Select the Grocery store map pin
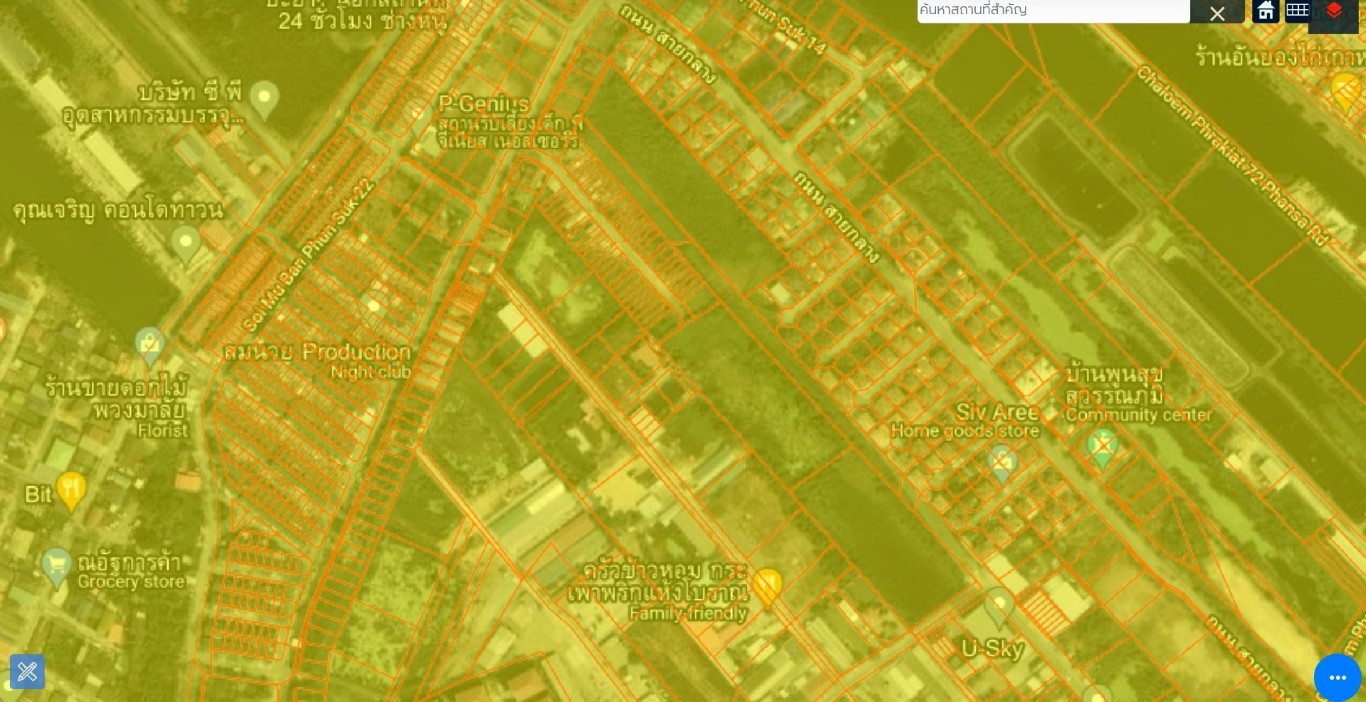This screenshot has height=702, width=1366. (57, 567)
